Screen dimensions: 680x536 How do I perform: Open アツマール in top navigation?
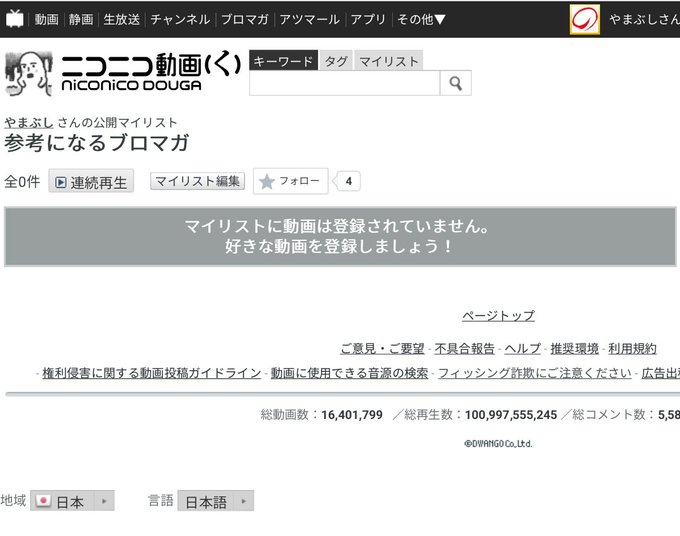click(x=309, y=19)
